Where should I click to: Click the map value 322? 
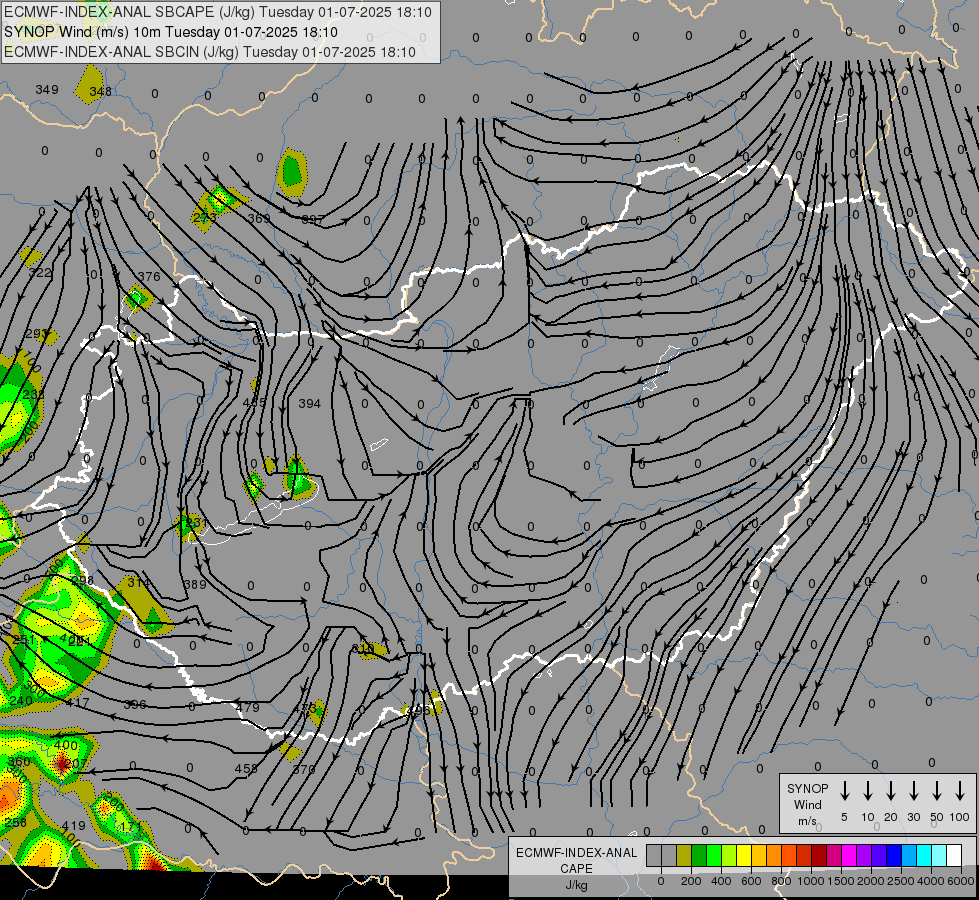pyautogui.click(x=41, y=272)
